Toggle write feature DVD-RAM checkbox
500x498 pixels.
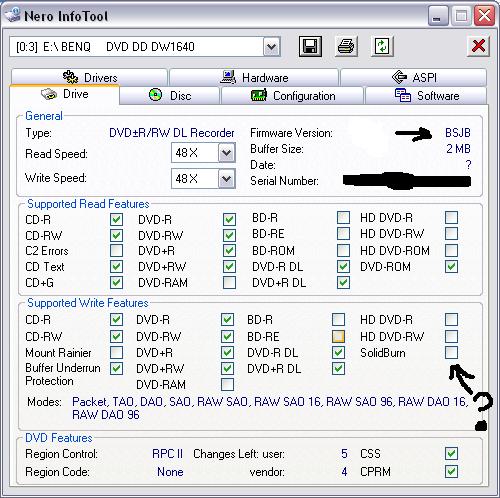coord(227,384)
